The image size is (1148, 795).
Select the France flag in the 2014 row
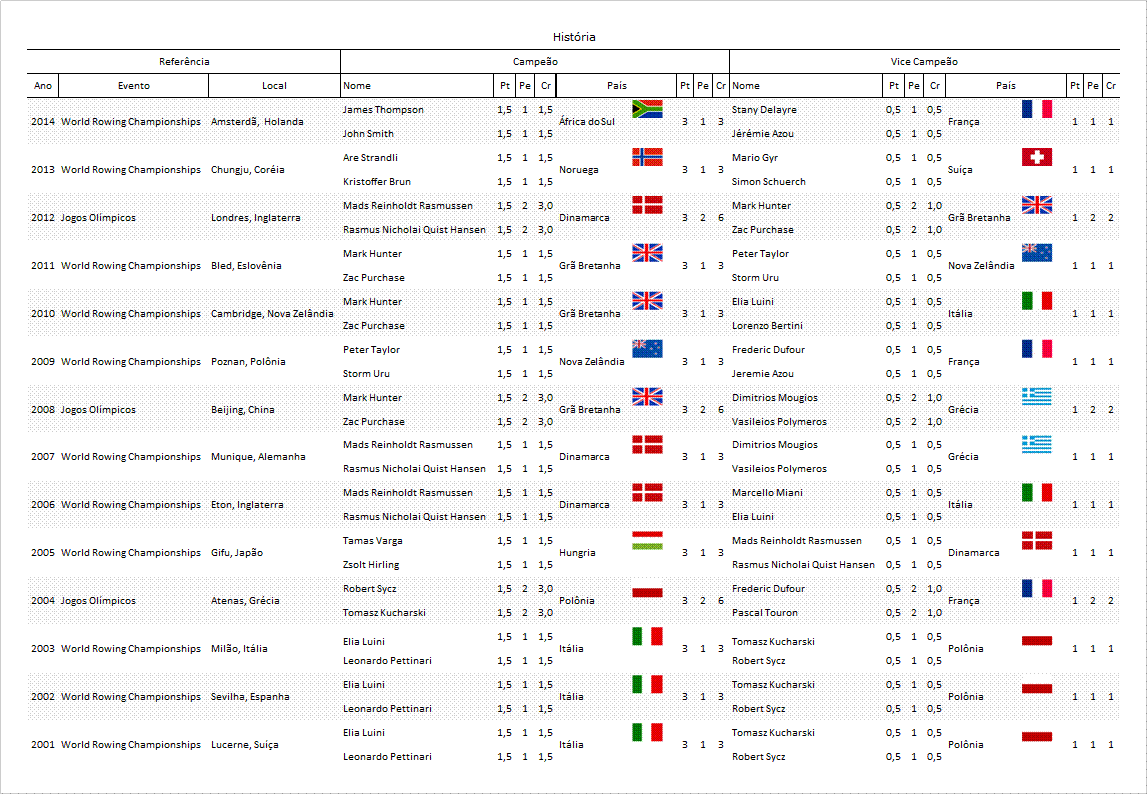(x=1037, y=109)
